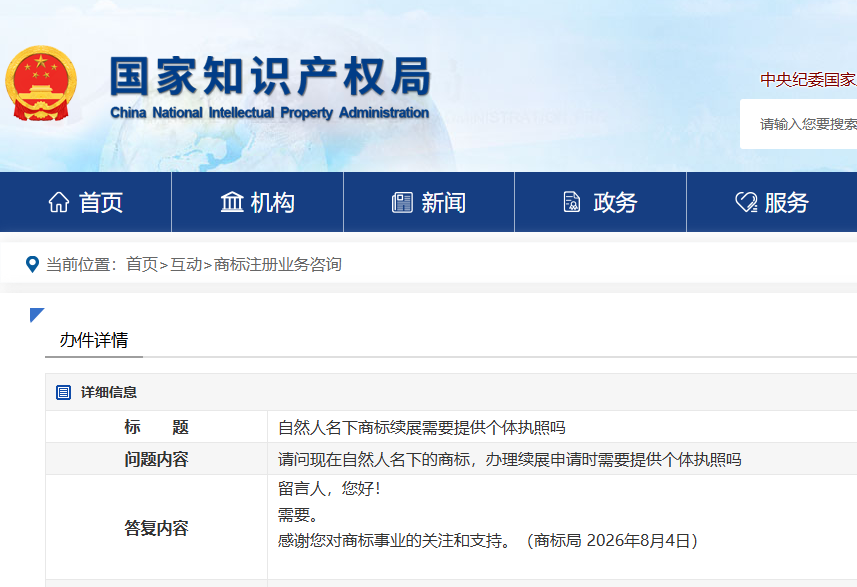Click the English name China National Intellectual Property Administration
857x587 pixels.
tap(269, 113)
